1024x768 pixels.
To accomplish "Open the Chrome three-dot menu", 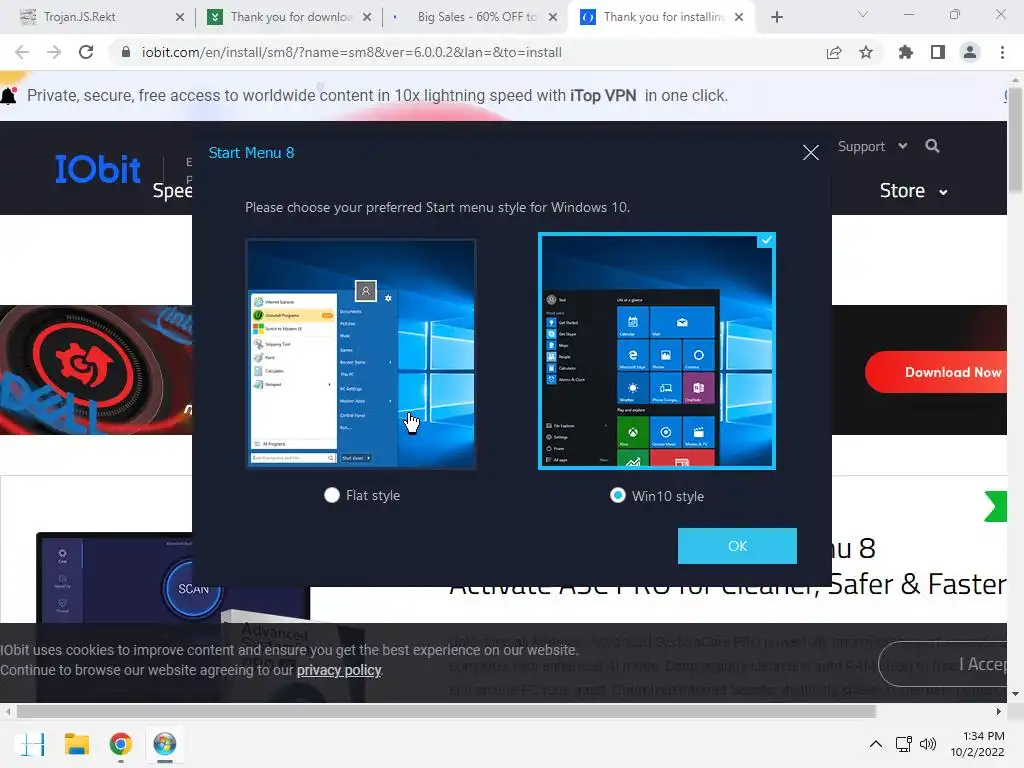I will coord(1002,52).
